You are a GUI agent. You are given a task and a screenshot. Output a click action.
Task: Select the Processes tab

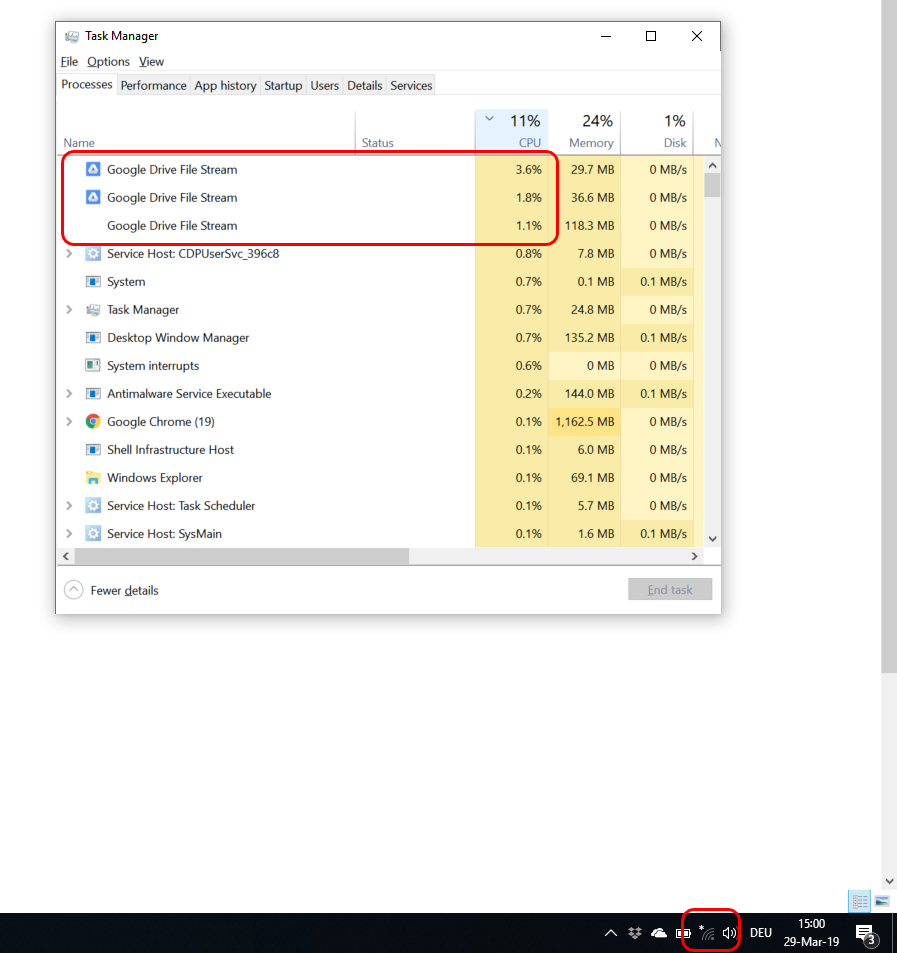pyautogui.click(x=87, y=84)
